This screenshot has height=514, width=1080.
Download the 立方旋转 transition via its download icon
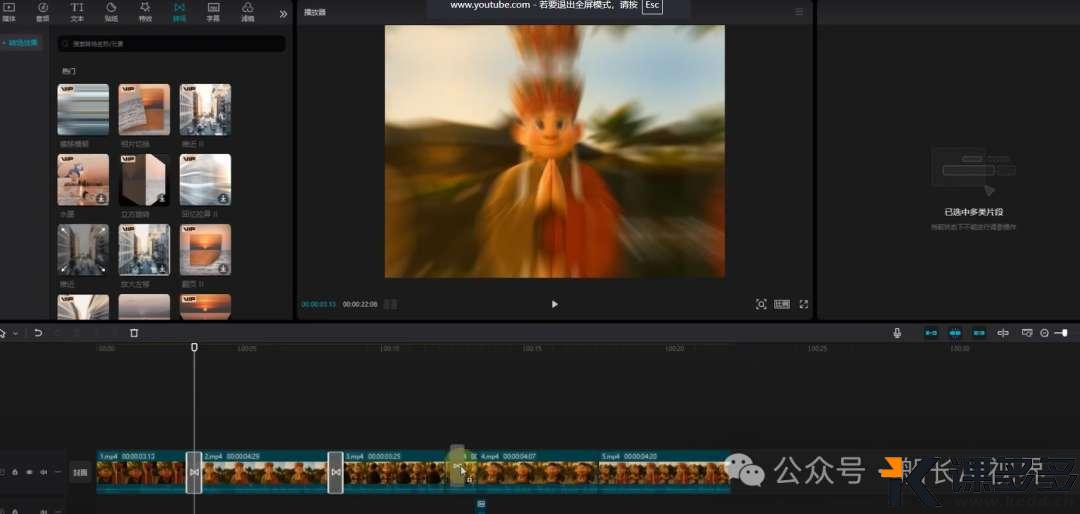pyautogui.click(x=163, y=198)
